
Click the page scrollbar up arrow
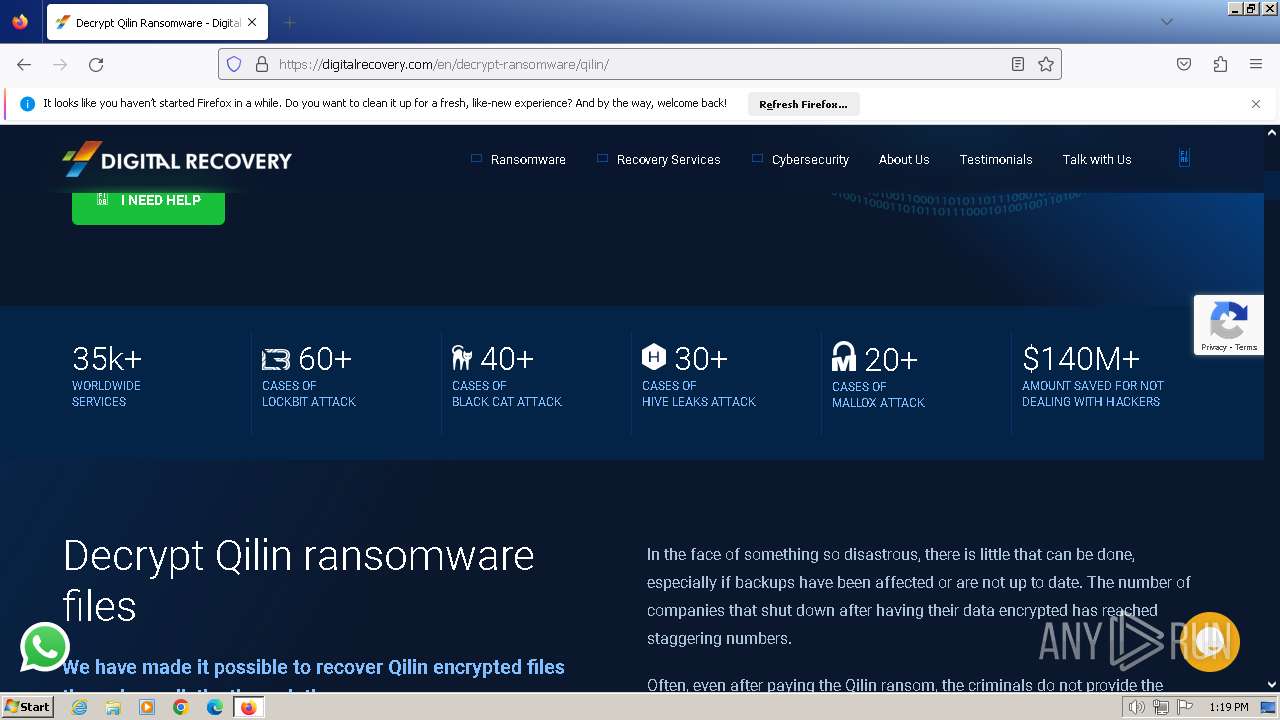[x=1272, y=132]
